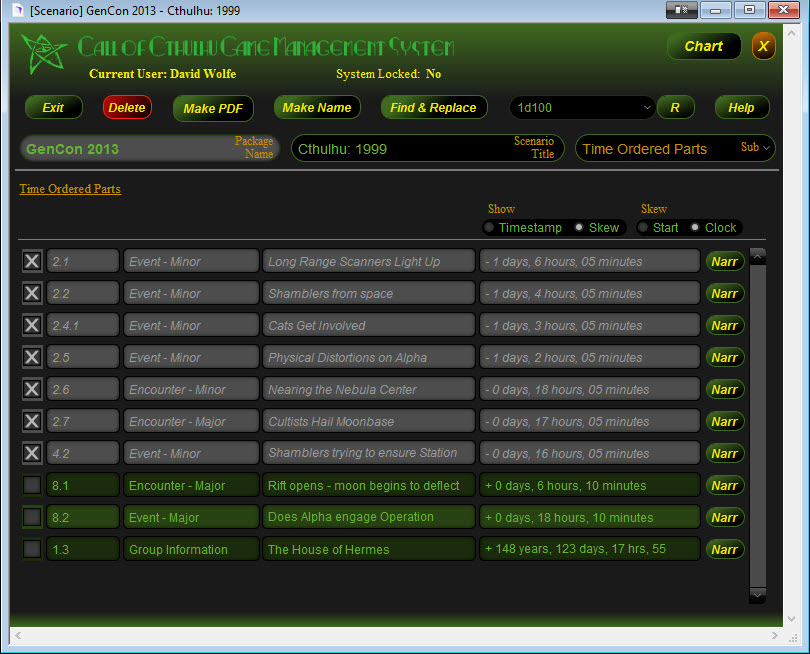Click the Make Name button
Image resolution: width=810 pixels, height=654 pixels.
317,107
